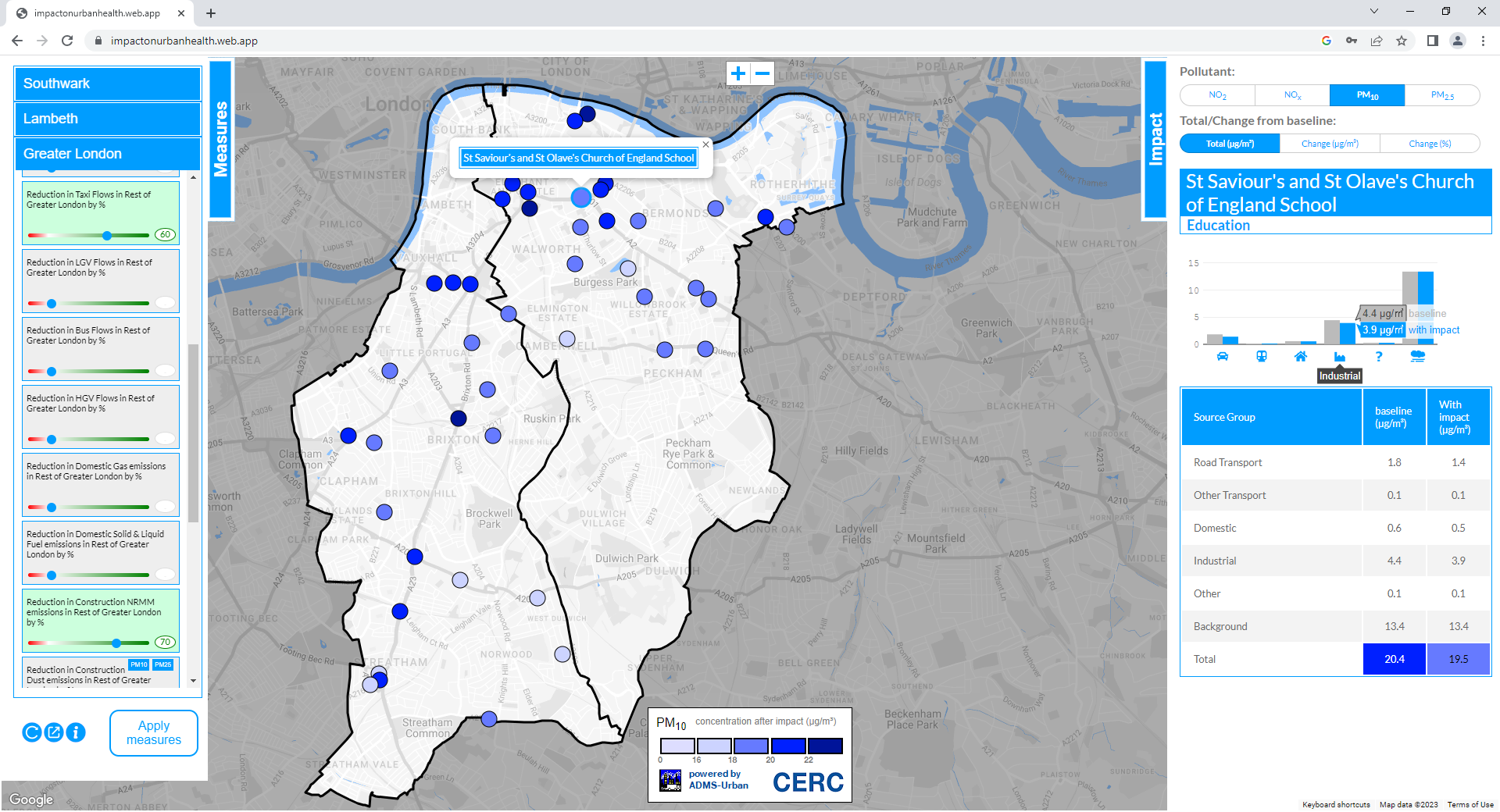Select the PM10 pollutant option
This screenshot has width=1500, height=812.
point(1367,95)
